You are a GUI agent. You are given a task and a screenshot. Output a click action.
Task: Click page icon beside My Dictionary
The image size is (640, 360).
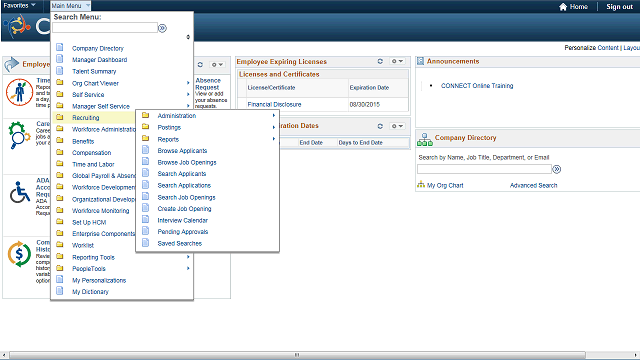click(60, 291)
